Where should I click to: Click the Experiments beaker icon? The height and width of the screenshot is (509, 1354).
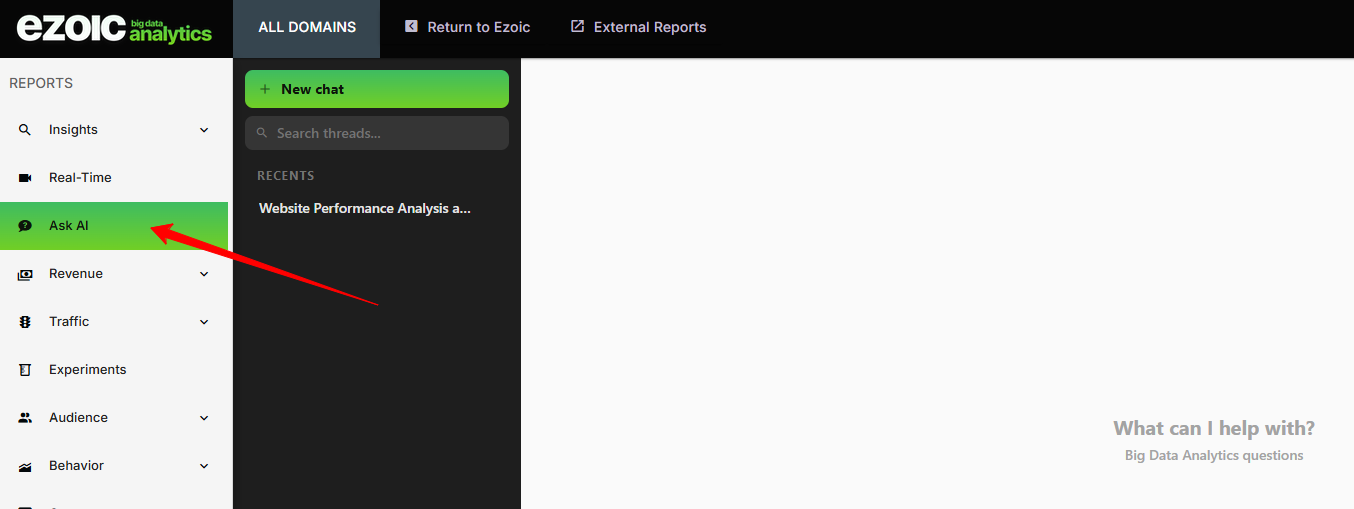(x=25, y=370)
